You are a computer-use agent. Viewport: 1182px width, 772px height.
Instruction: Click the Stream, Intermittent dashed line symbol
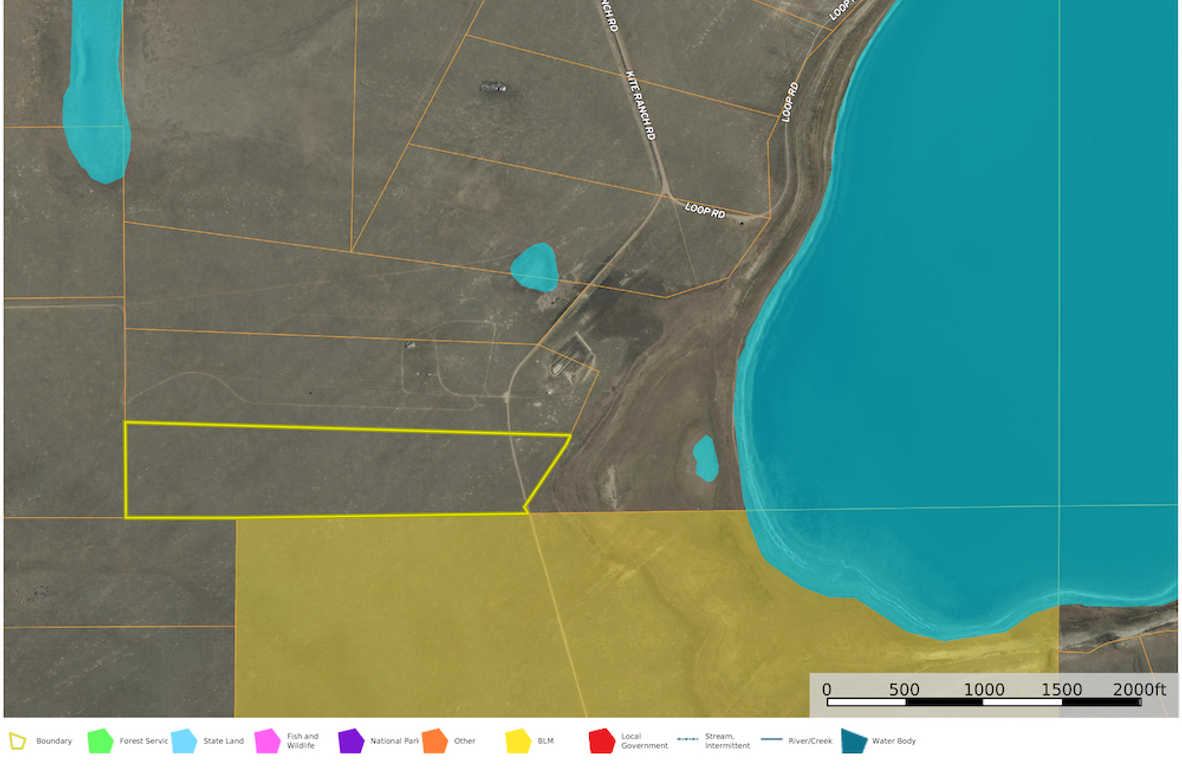click(687, 740)
